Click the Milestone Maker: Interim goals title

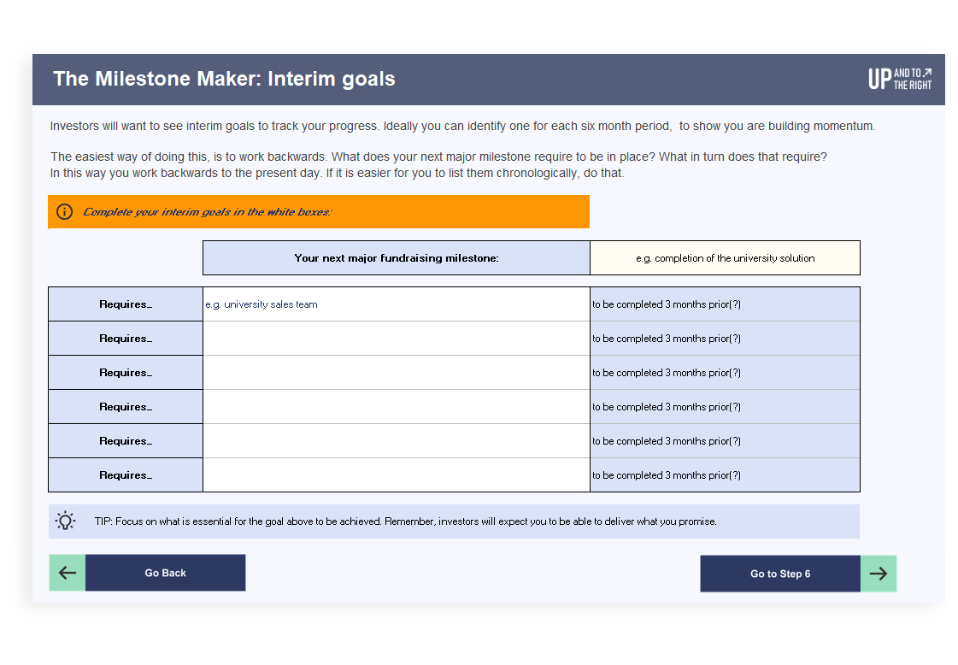(x=224, y=79)
